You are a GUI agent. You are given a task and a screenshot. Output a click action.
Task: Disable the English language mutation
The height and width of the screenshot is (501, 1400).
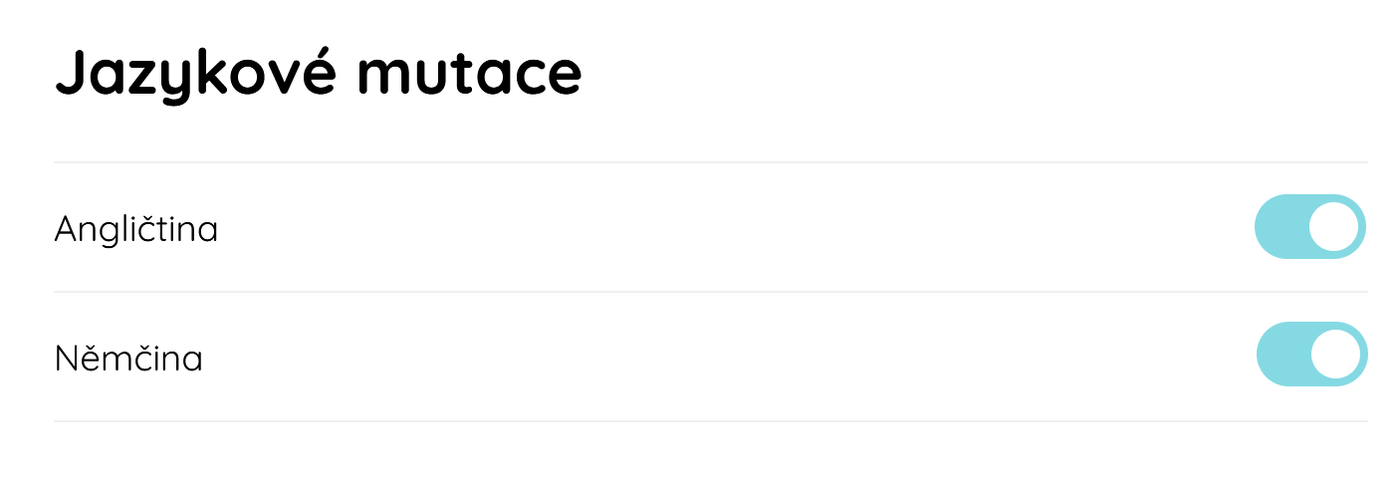[x=1310, y=227]
